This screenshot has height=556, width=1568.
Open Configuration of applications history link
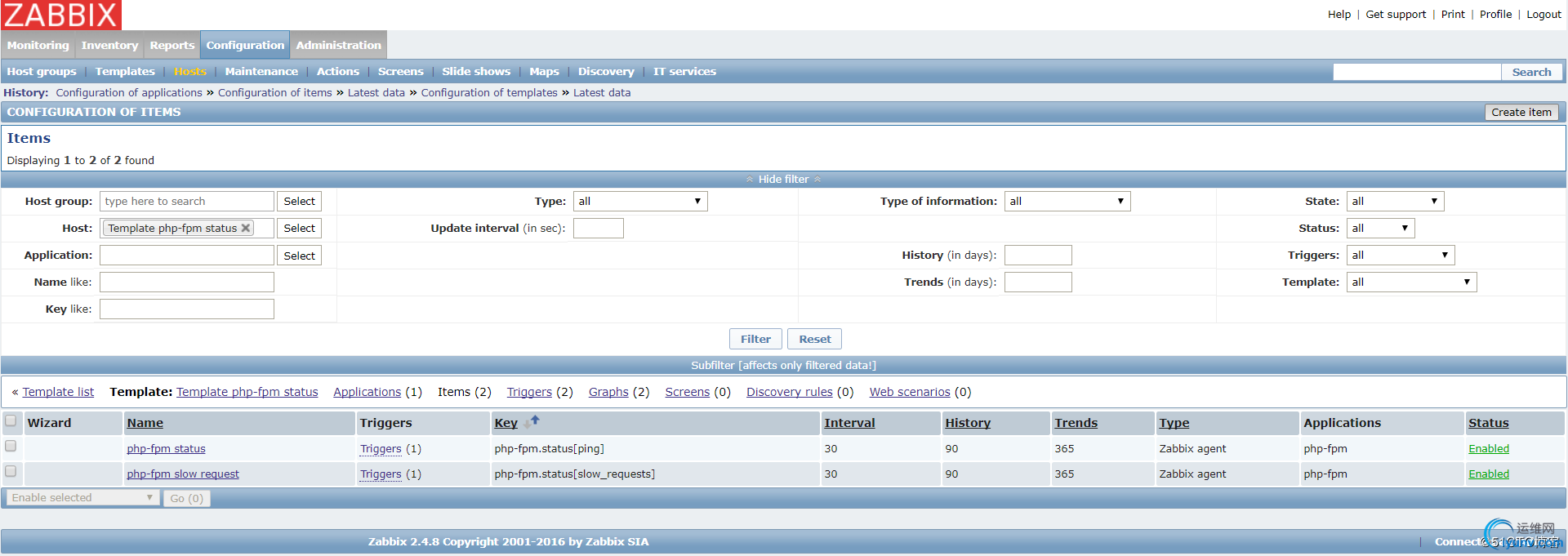(129, 92)
